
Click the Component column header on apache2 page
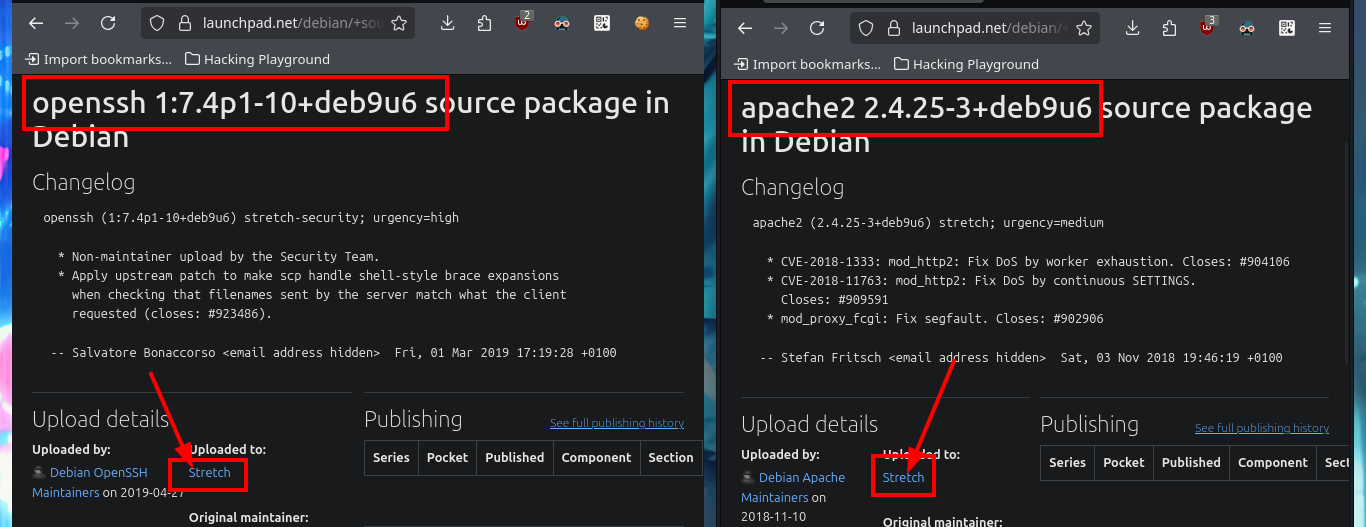click(1272, 462)
